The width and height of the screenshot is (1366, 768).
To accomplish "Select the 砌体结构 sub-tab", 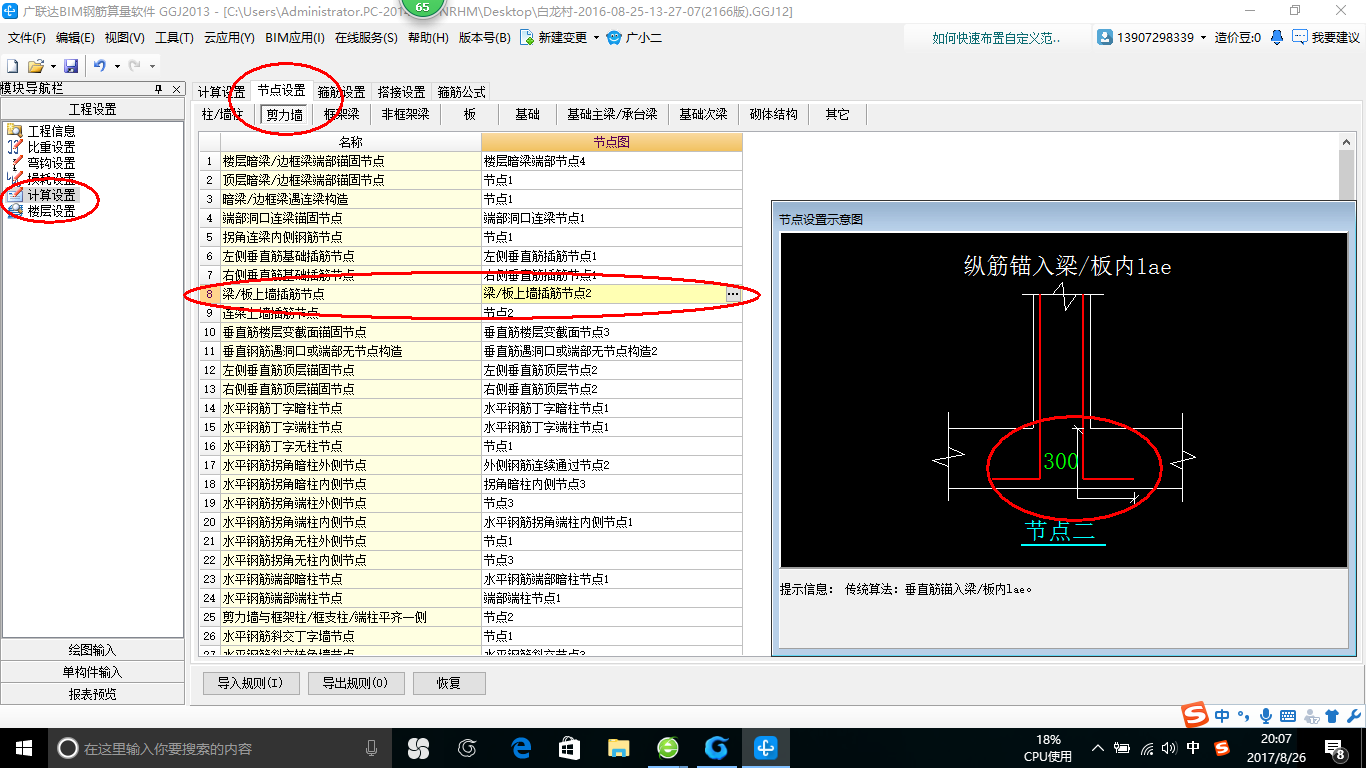I will coord(774,114).
